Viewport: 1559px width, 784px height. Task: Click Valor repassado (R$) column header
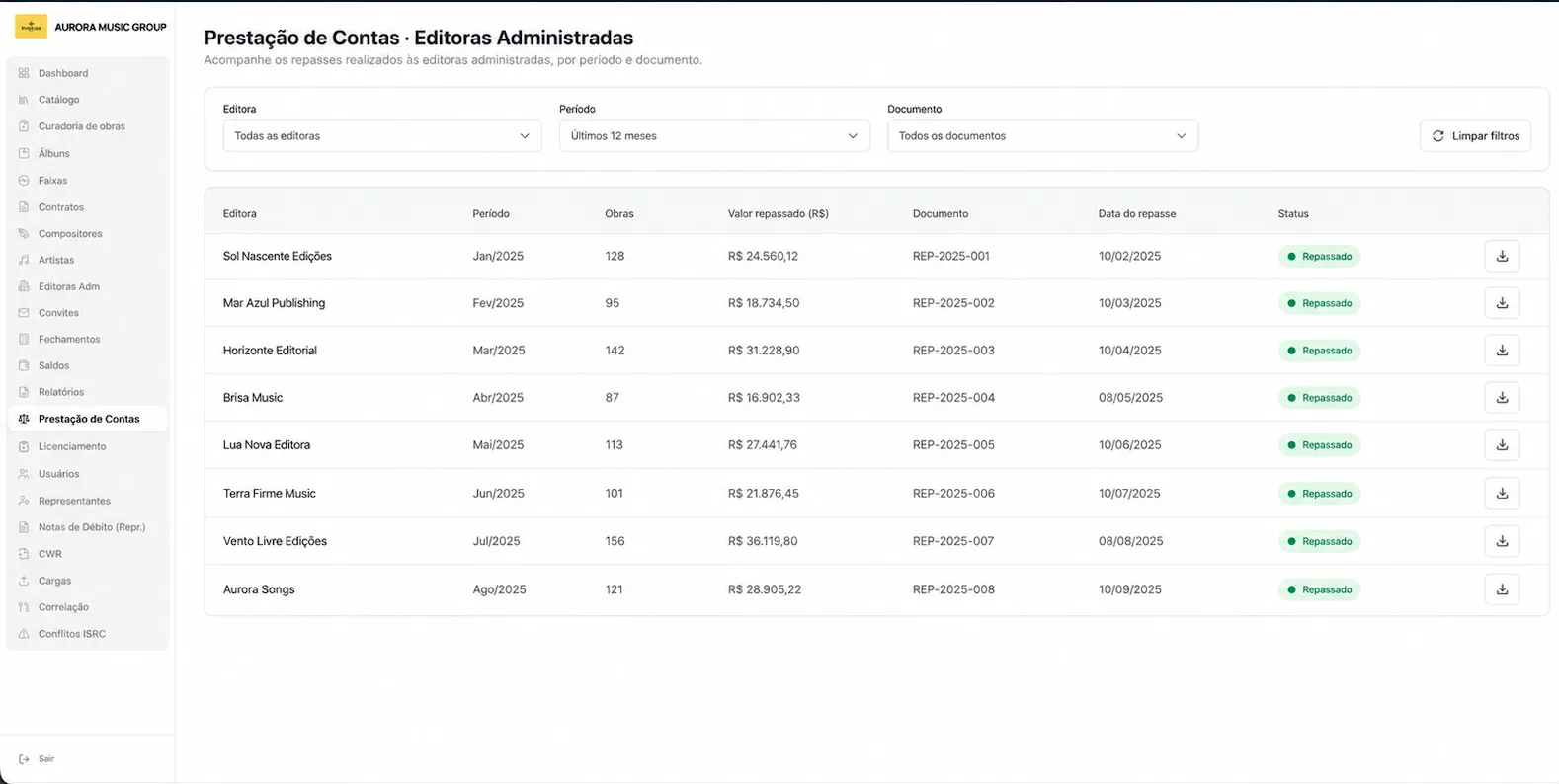pos(779,213)
